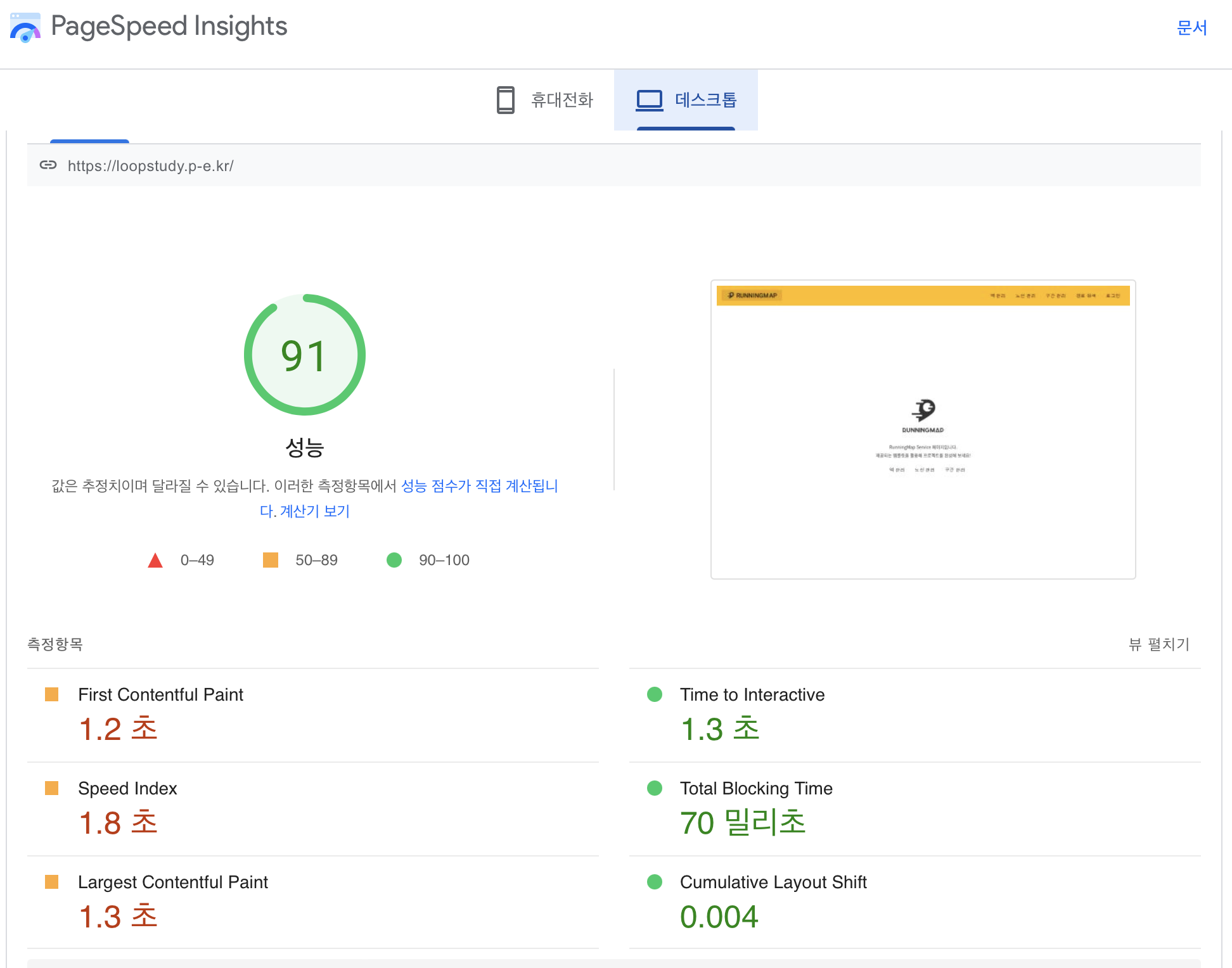Click the Total Blocking Time metric
Image resolution: width=1232 pixels, height=968 pixels.
[x=756, y=789]
